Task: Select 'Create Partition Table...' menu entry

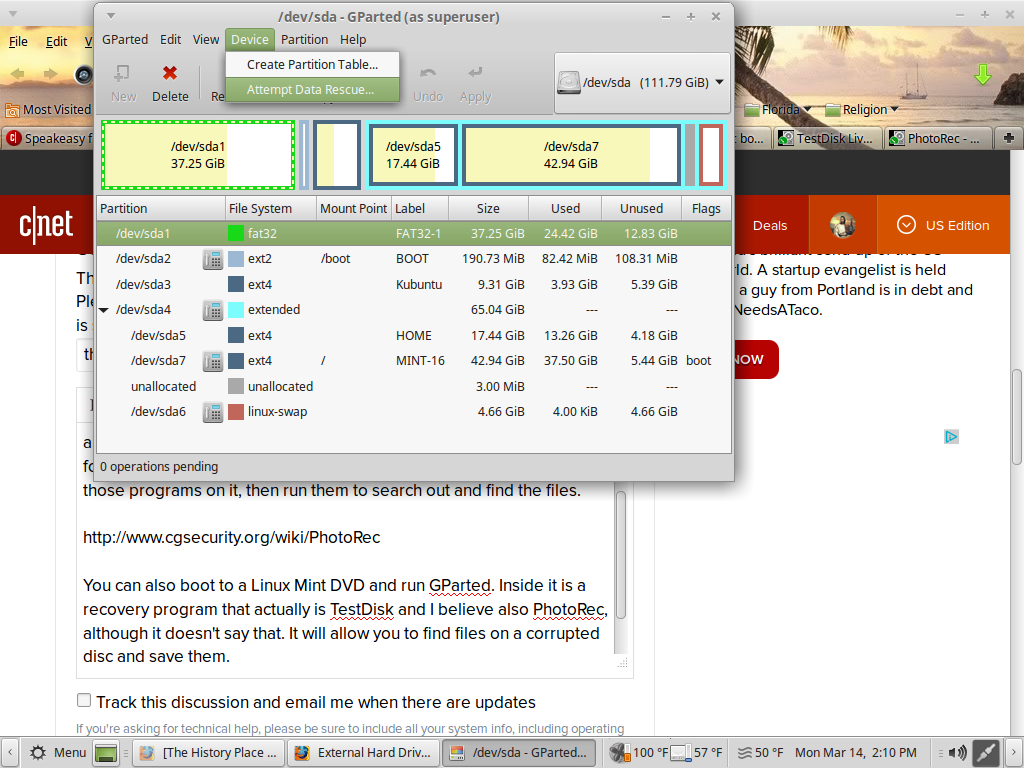Action: click(x=312, y=64)
